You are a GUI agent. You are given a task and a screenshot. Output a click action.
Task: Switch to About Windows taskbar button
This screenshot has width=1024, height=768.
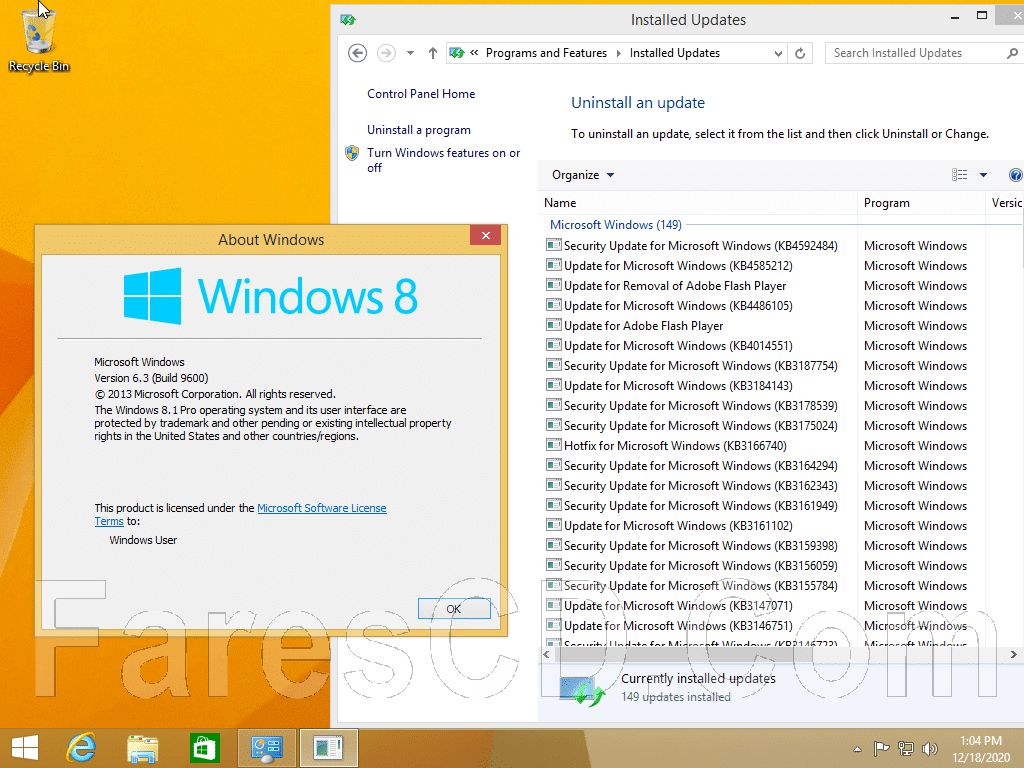click(328, 748)
